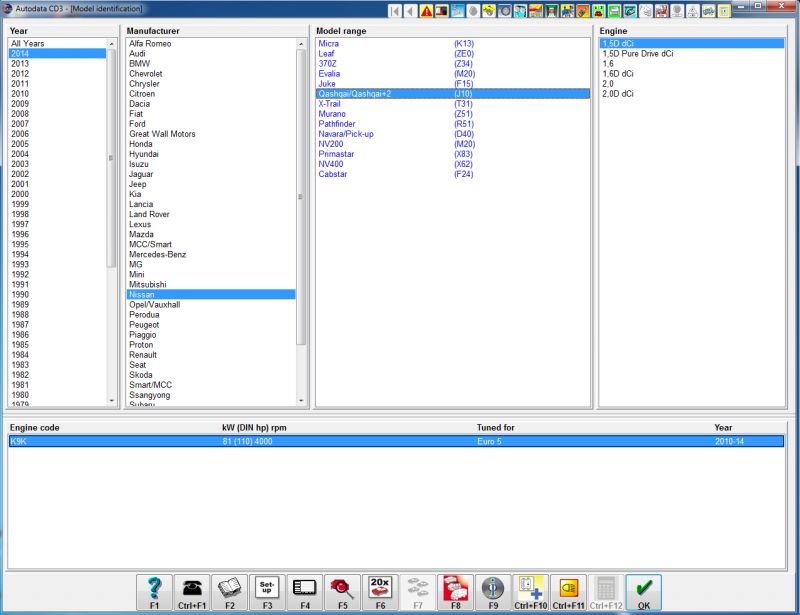Pick the Leaf model range
The height and width of the screenshot is (615, 800).
pos(453,54)
